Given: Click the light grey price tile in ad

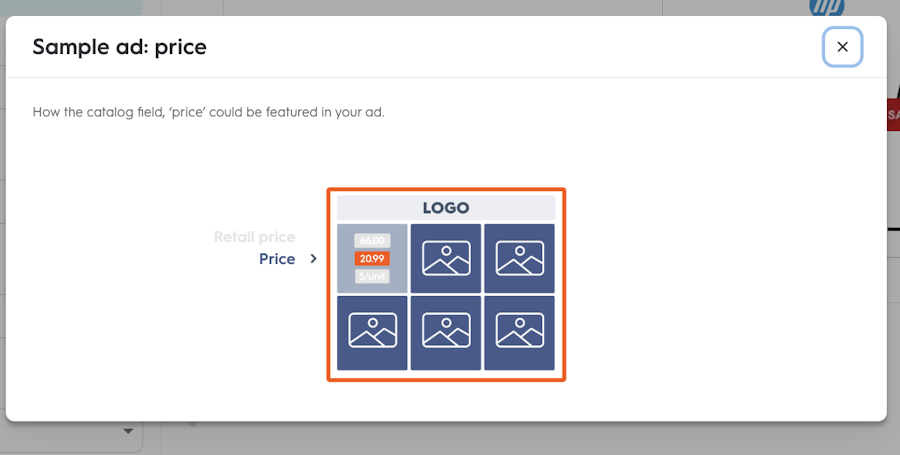Looking at the screenshot, I should 372,259.
